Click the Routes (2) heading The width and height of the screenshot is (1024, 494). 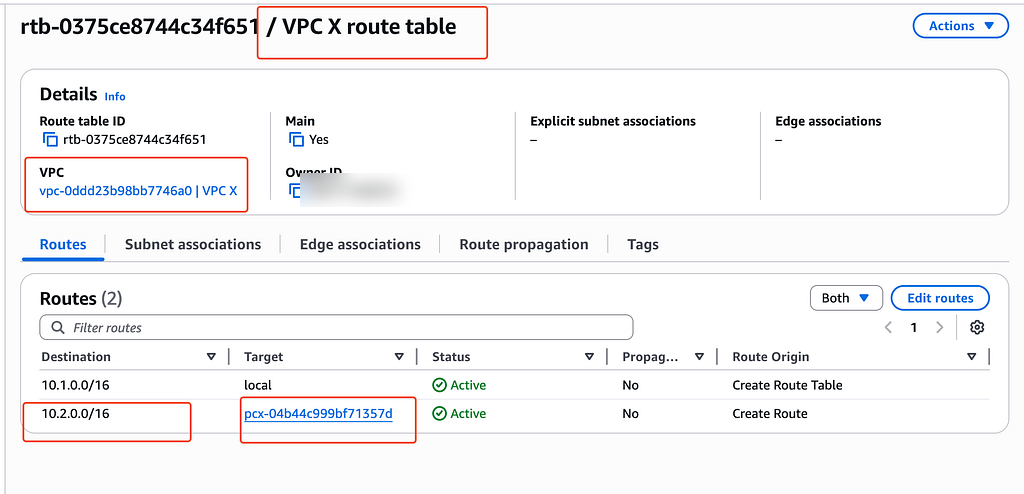[x=81, y=299]
